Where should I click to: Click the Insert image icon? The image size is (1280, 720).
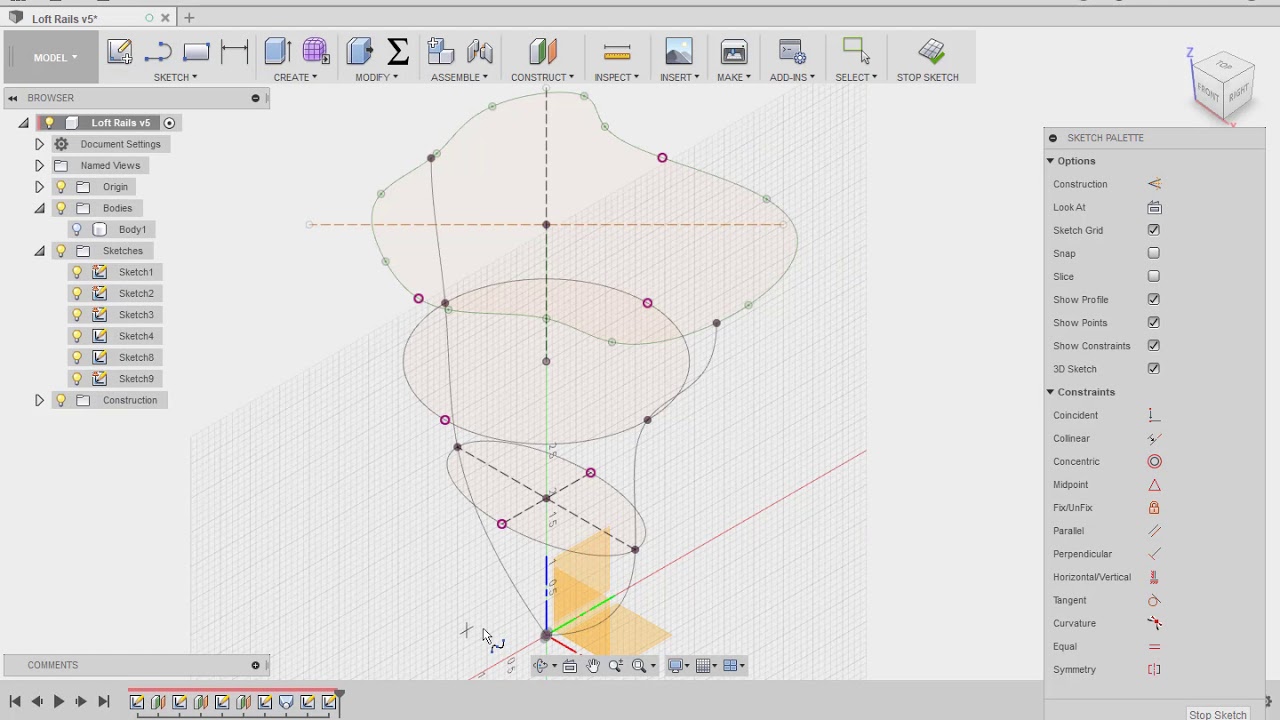click(679, 51)
